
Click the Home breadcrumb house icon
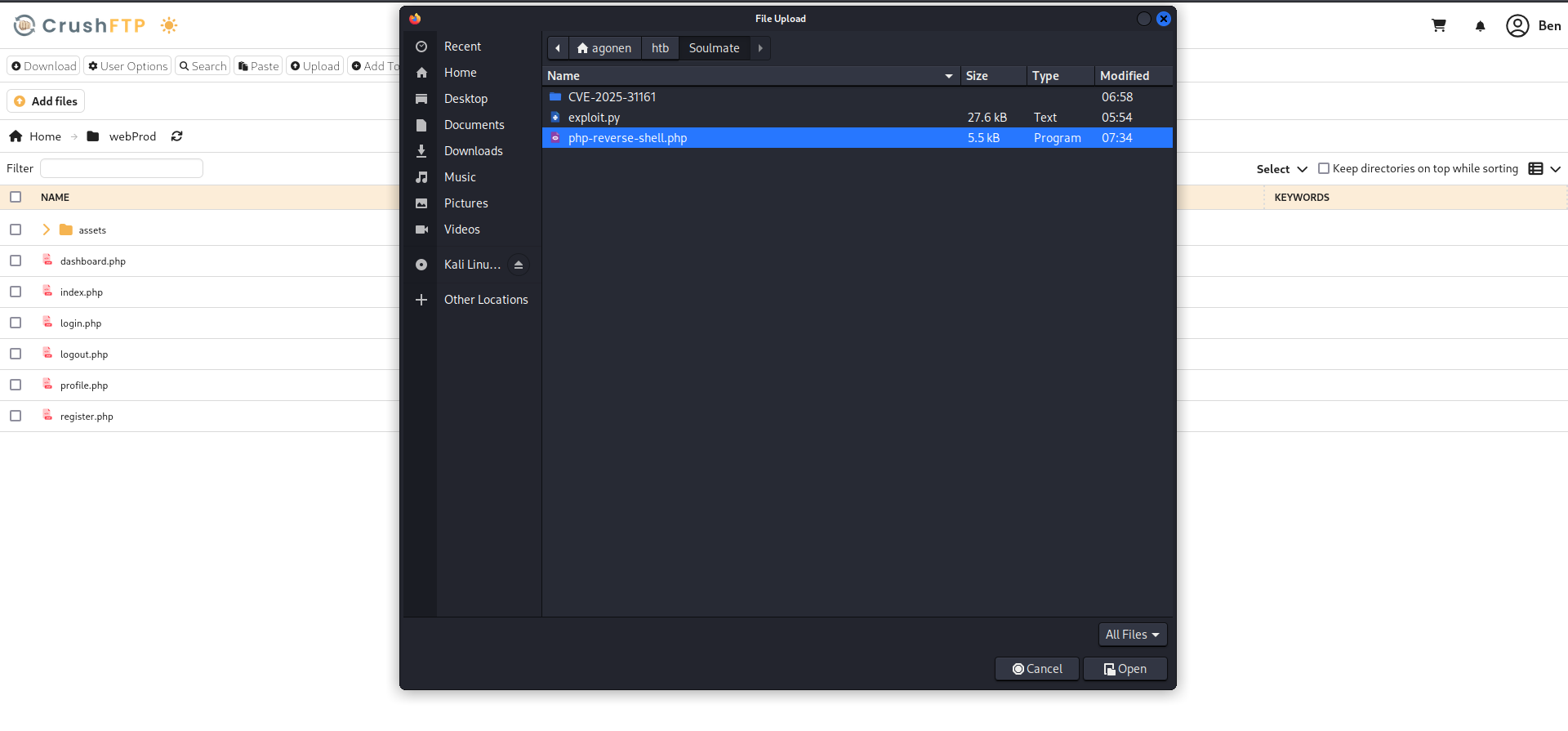click(16, 136)
